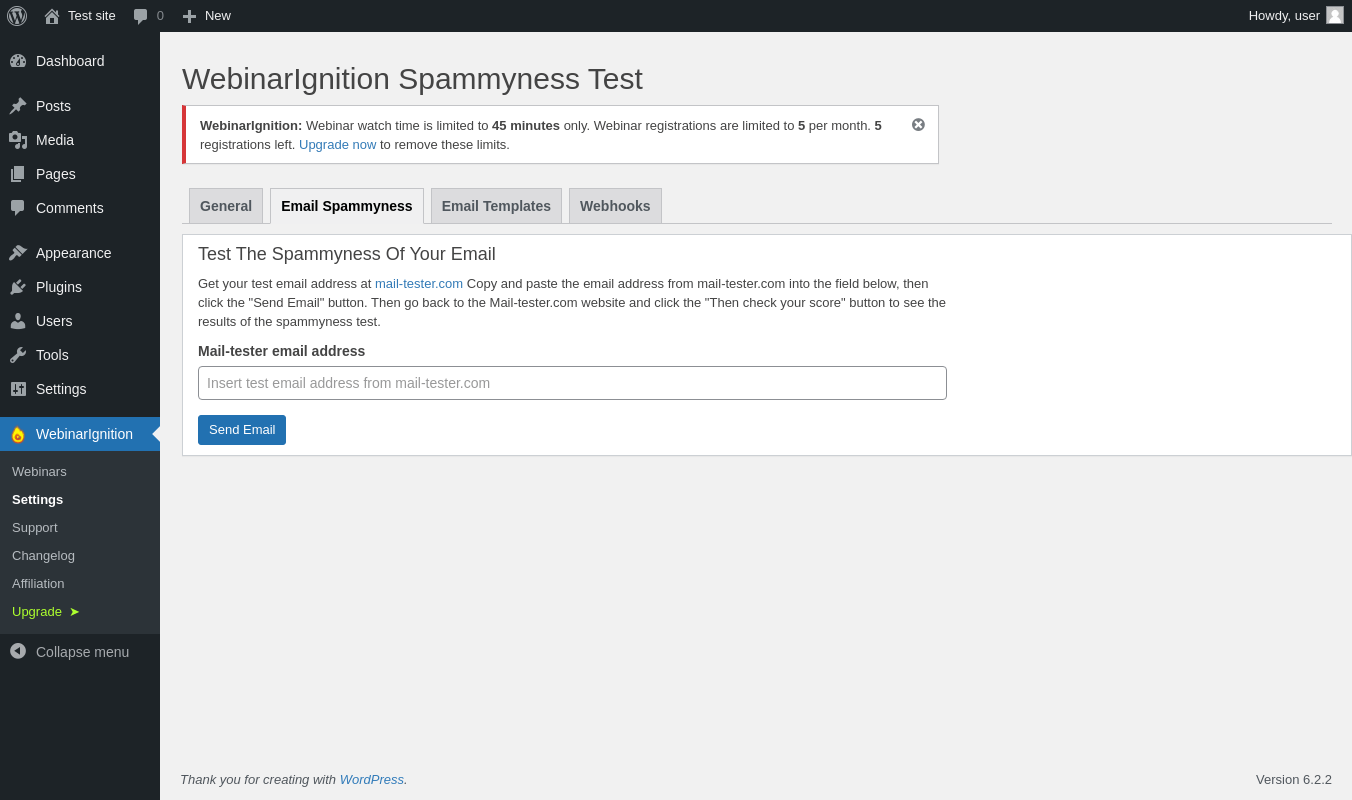Viewport: 1352px width, 800px height.
Task: Click the Appearance paintbrush icon
Action: pos(18,253)
